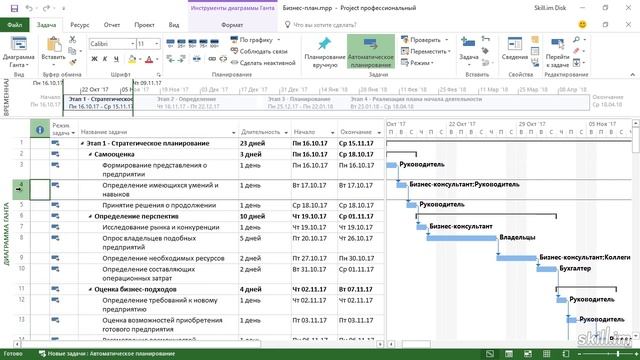Redo the last undone action
The width and height of the screenshot is (640, 360).
pyautogui.click(x=46, y=8)
